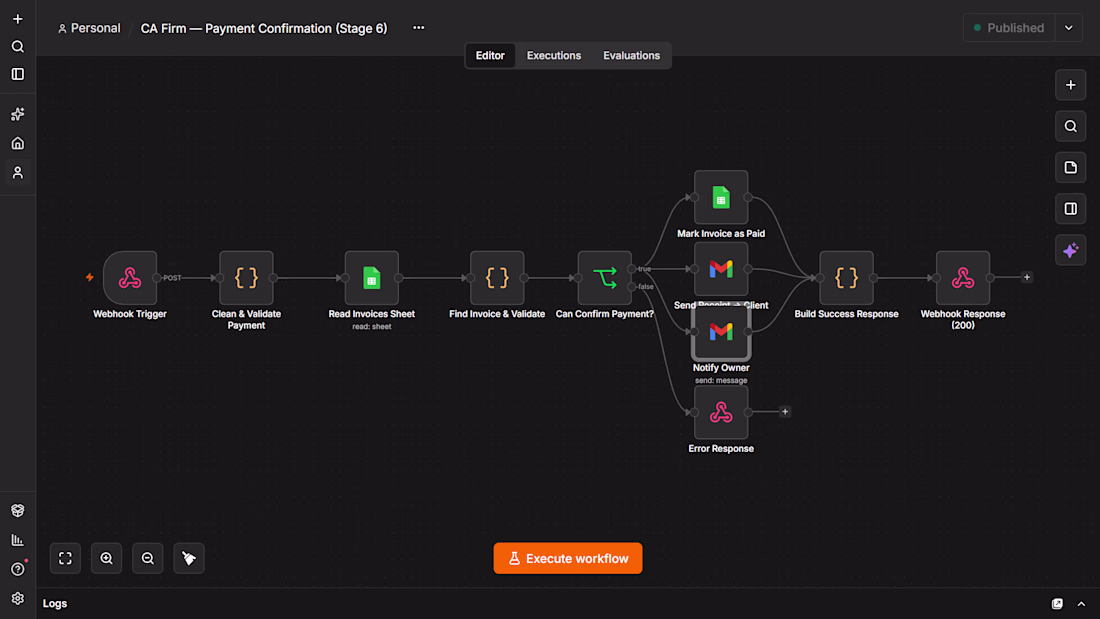Tidy up workflow nodes

tap(189, 559)
